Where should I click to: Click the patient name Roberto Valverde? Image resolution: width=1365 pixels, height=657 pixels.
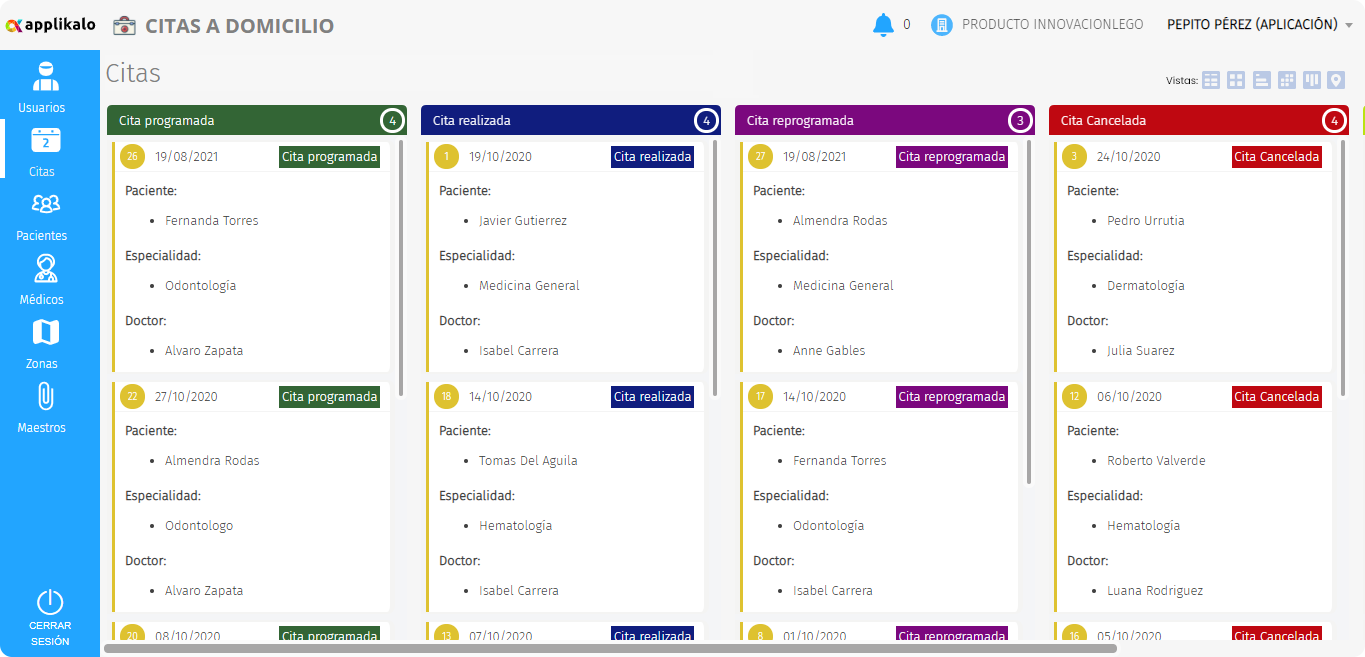(x=1156, y=461)
